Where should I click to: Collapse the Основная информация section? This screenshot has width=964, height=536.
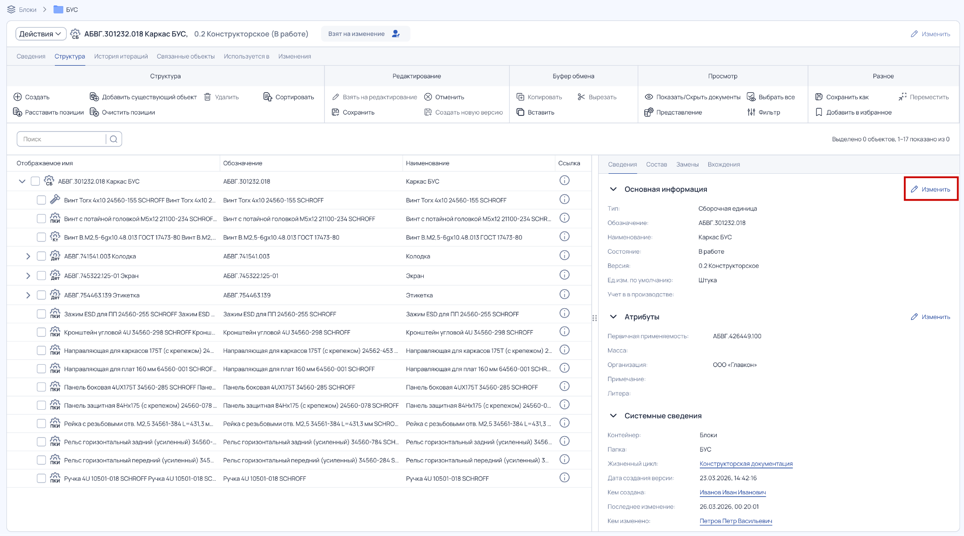coord(613,189)
